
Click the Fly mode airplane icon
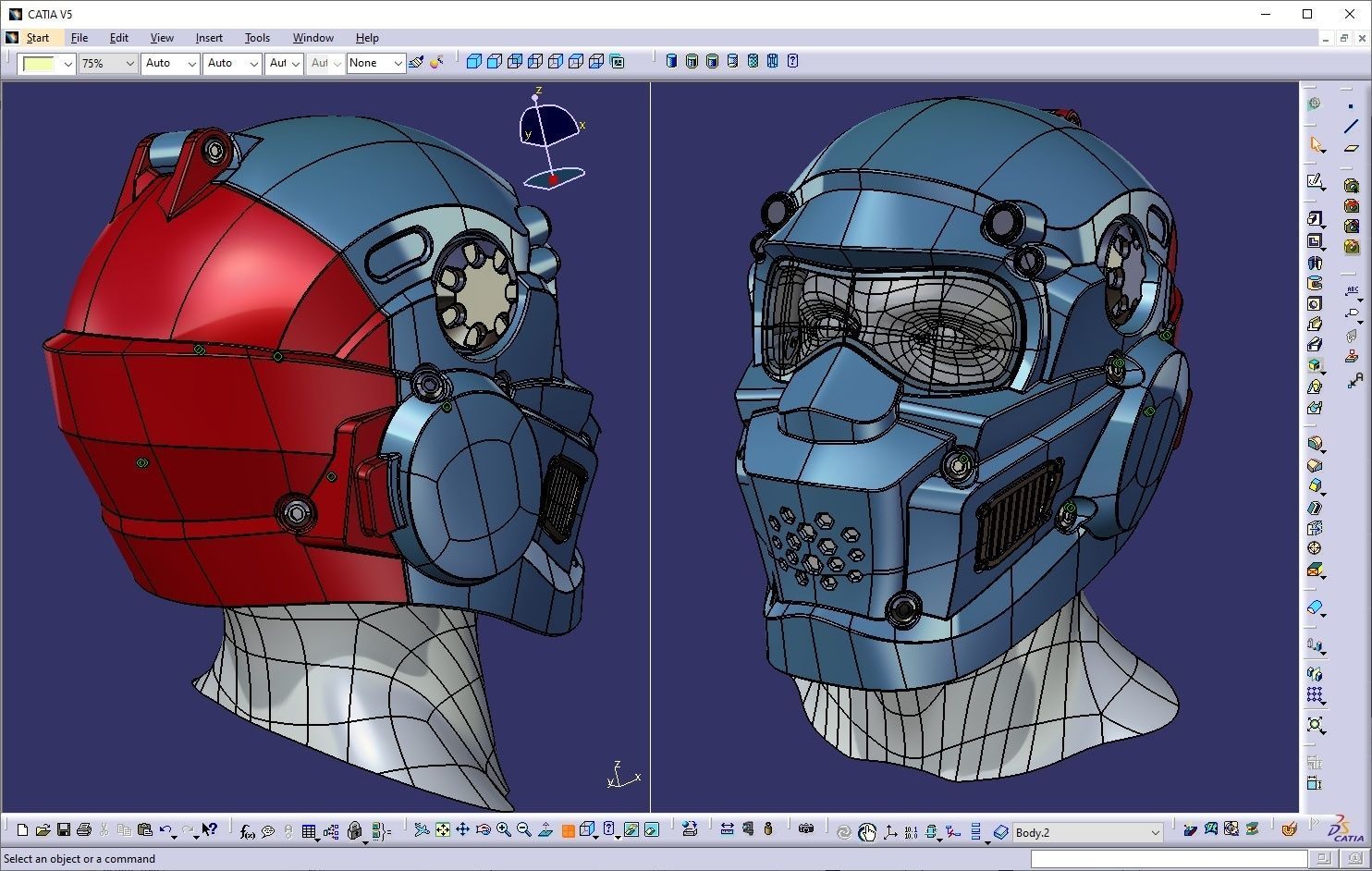coord(421,830)
